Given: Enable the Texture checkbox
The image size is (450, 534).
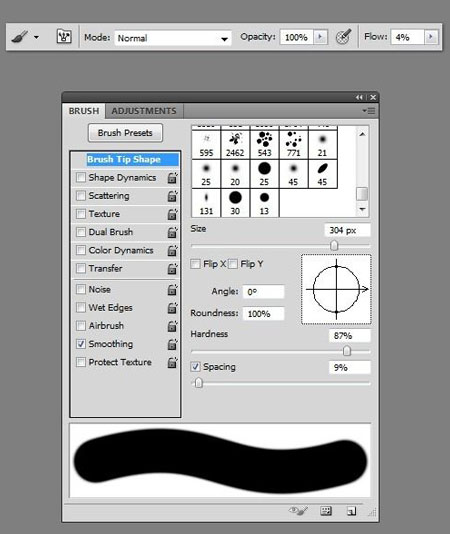Looking at the screenshot, I should (81, 214).
